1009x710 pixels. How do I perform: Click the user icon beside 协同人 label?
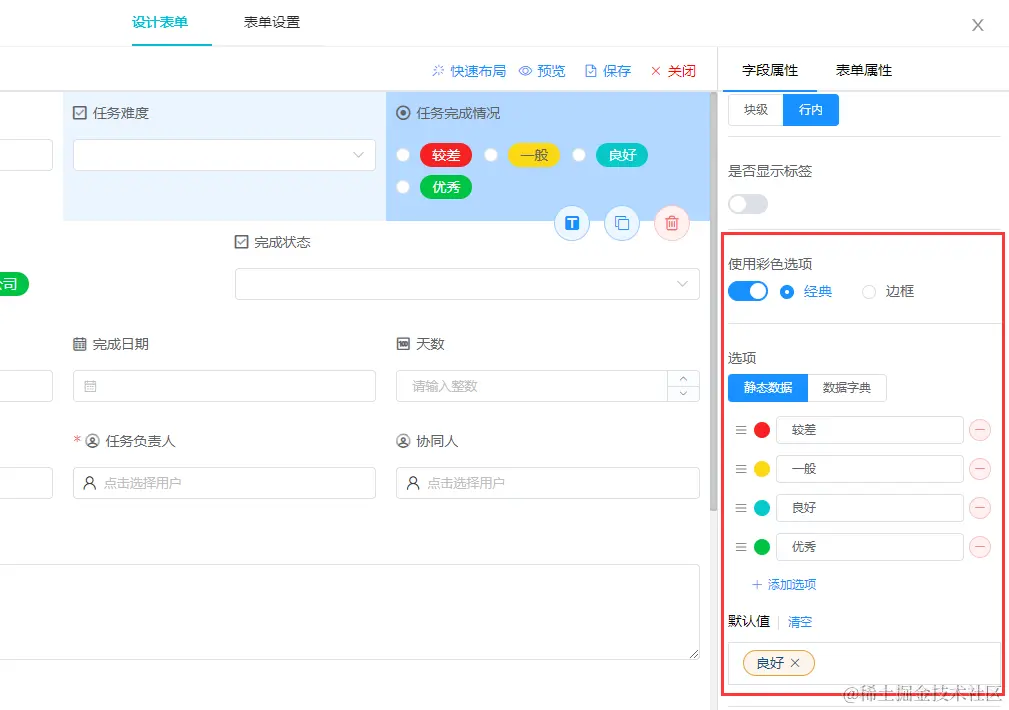(x=403, y=441)
